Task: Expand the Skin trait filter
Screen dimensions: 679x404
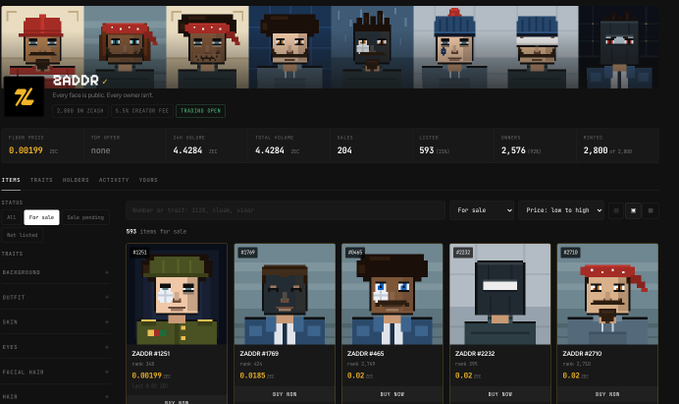Action: pyautogui.click(x=55, y=322)
